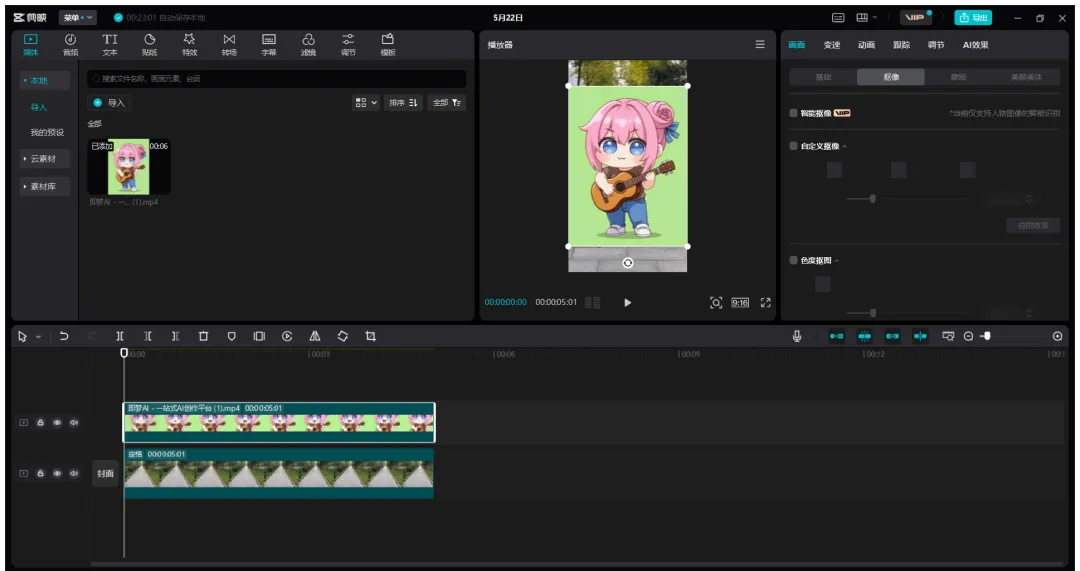Toggle visibility eye on the top video track
Screen dimensions: 1080x571
point(57,422)
